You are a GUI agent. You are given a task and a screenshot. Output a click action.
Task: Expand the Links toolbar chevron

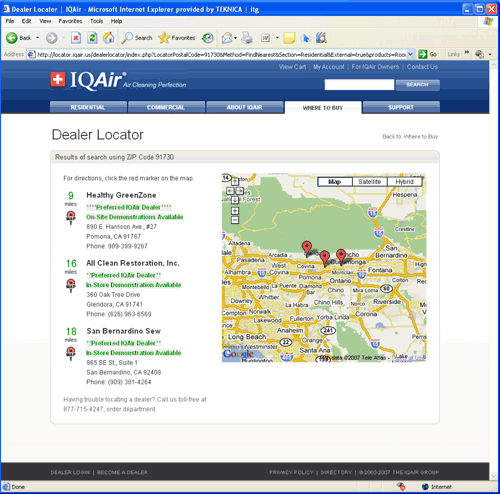467,52
